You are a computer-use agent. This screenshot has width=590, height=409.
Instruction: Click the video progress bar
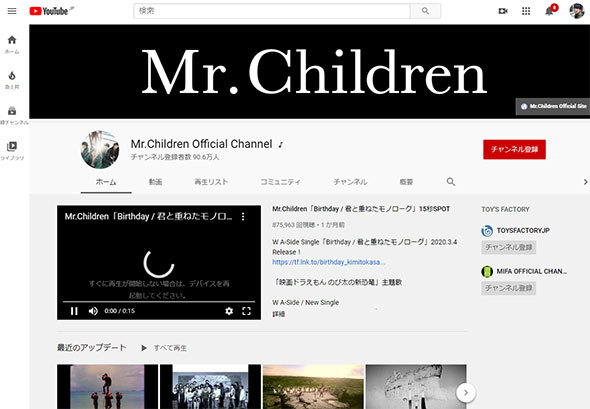(159, 301)
